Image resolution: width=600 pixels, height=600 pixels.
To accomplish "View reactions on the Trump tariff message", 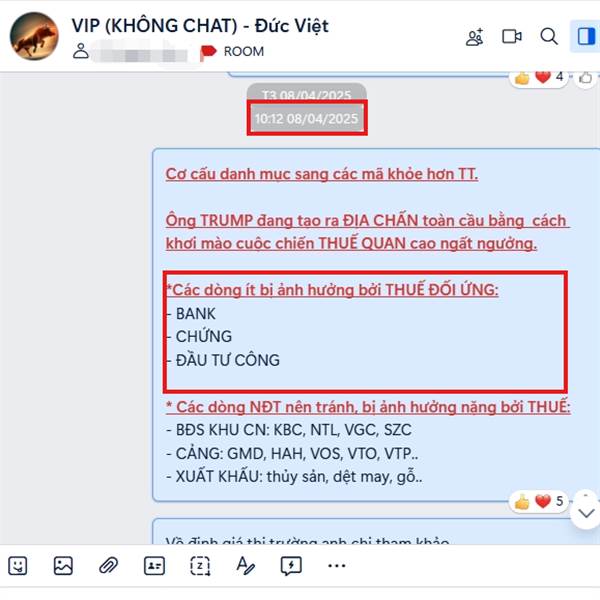I will click(538, 501).
